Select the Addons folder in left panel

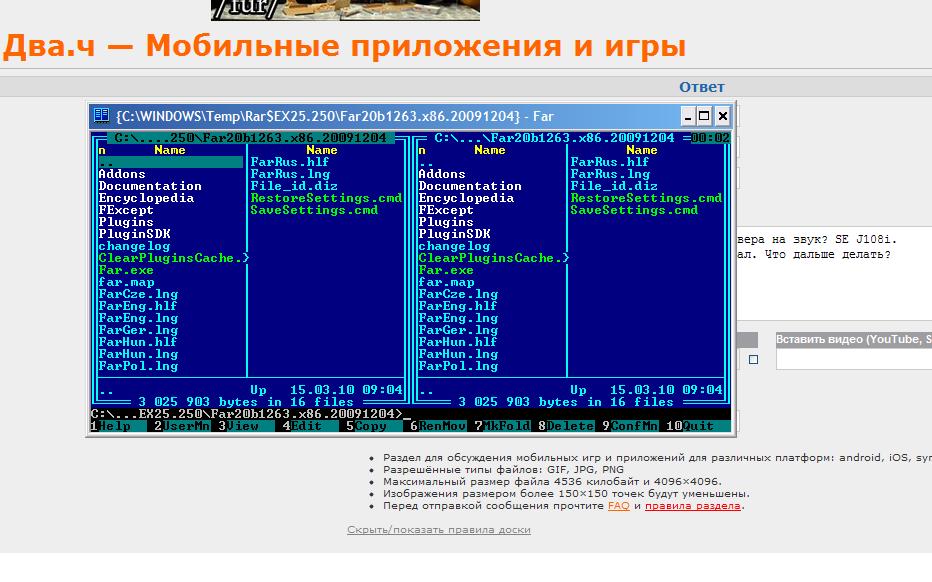(x=122, y=174)
